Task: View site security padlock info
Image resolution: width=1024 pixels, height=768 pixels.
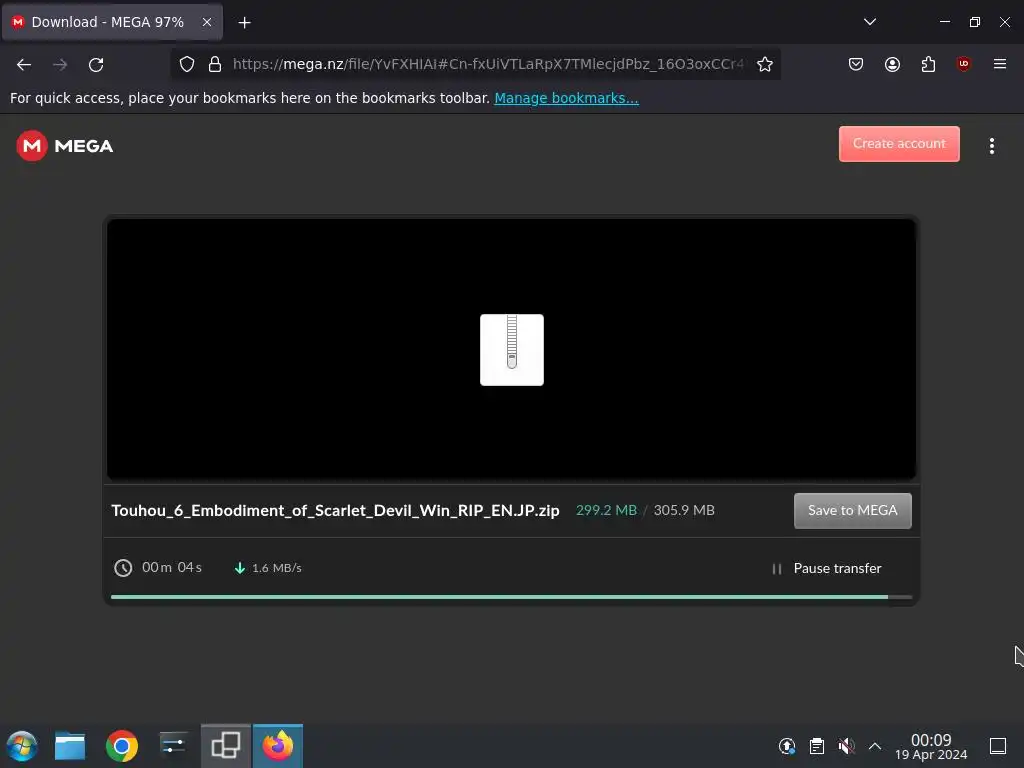Action: 214,64
